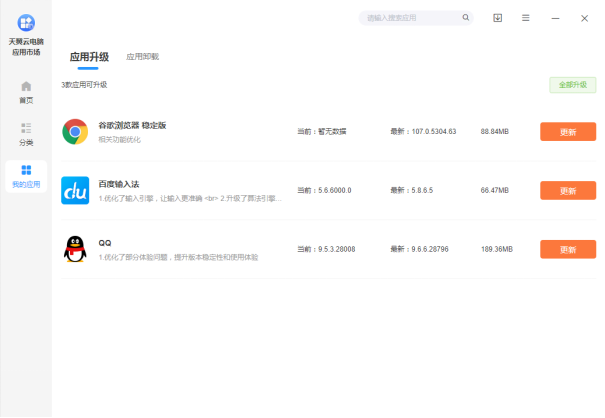Viewport: 605px width, 418px height.
Task: Switch to the 应用卸载 tab
Action: pos(142,57)
